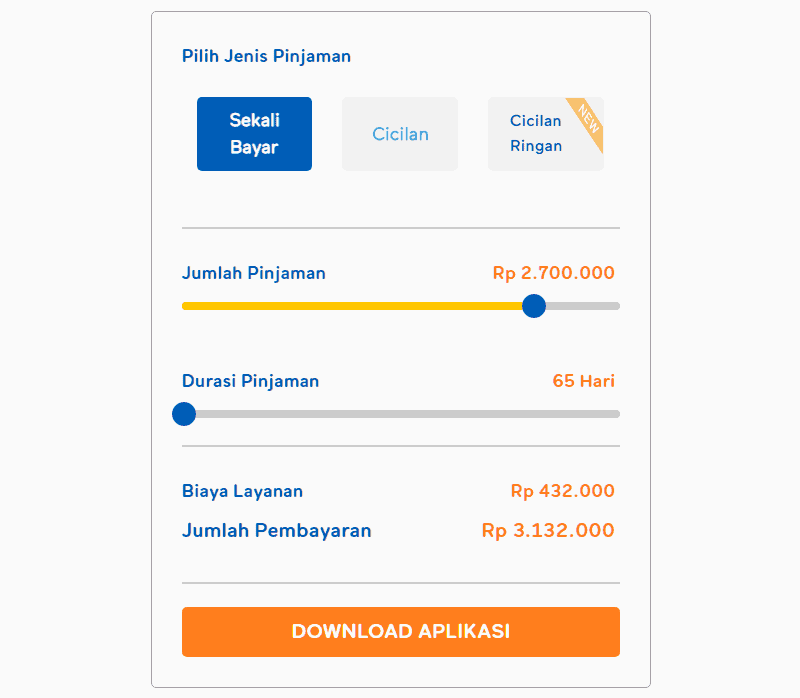
Task: Click the Pilih Jenis Pinjaman heading
Action: click(266, 56)
